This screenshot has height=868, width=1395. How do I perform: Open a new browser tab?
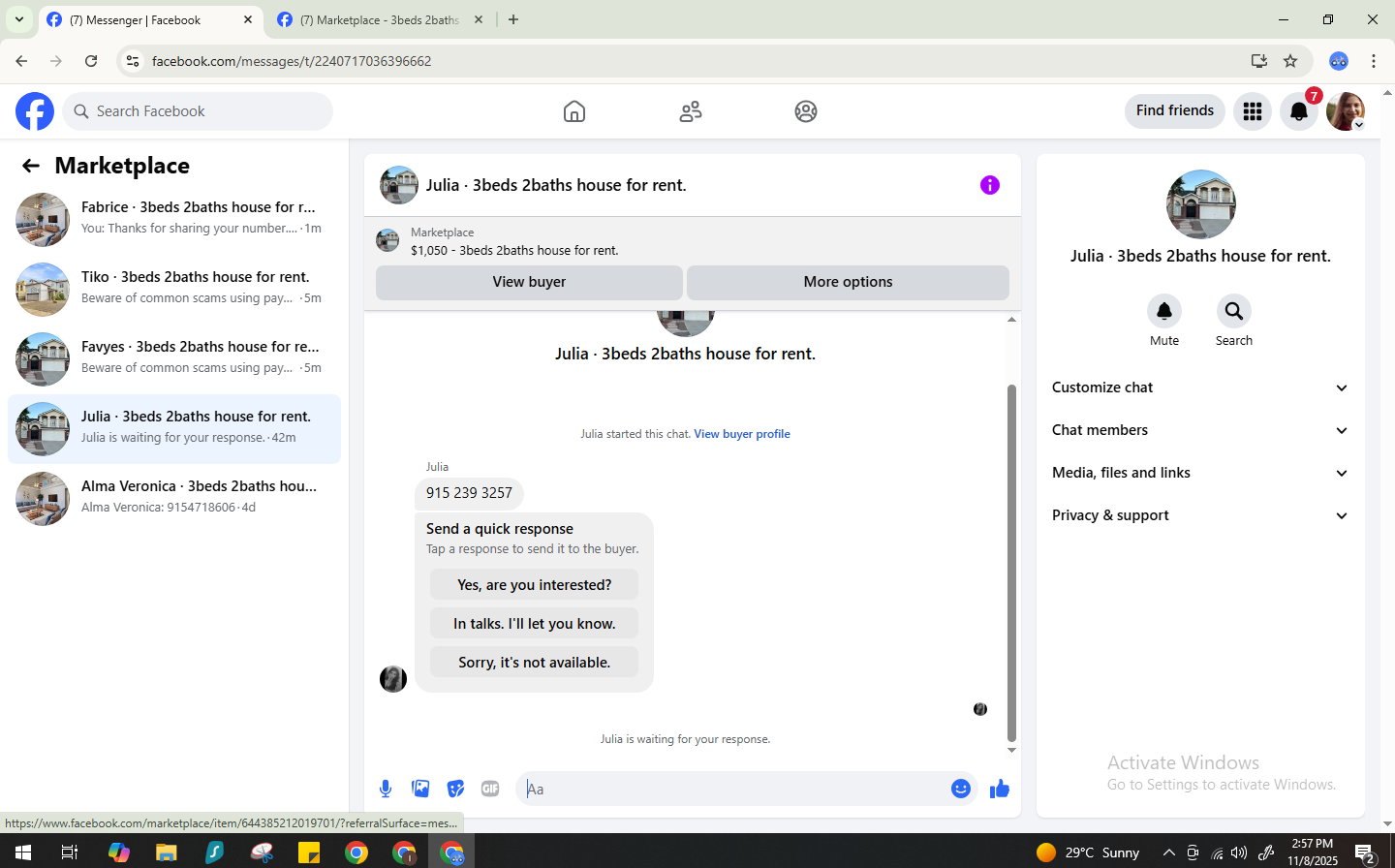pyautogui.click(x=513, y=19)
